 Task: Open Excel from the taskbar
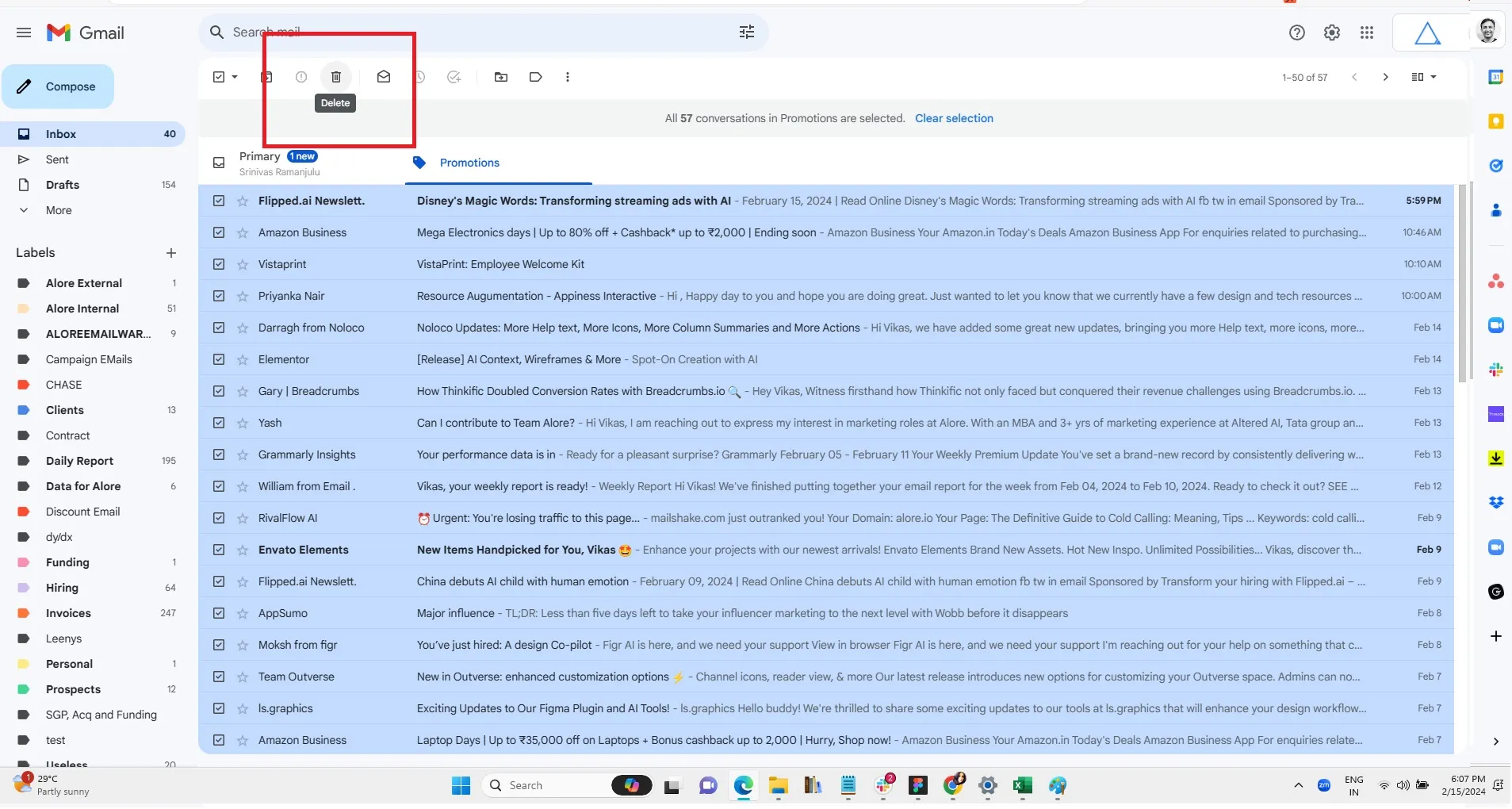1023,785
